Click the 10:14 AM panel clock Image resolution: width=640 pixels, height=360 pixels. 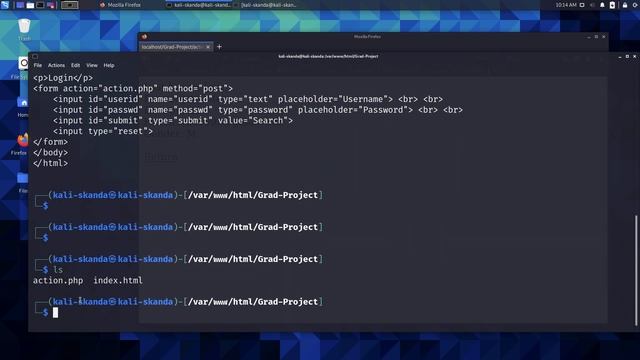tap(566, 5)
